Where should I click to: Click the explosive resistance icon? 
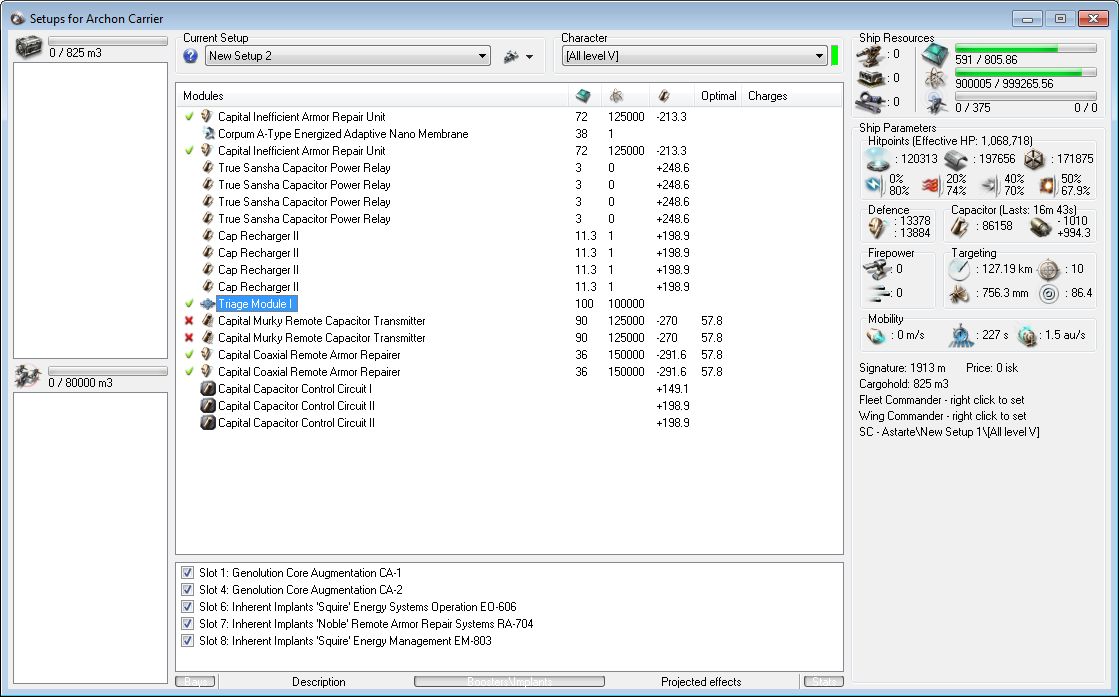[1047, 185]
